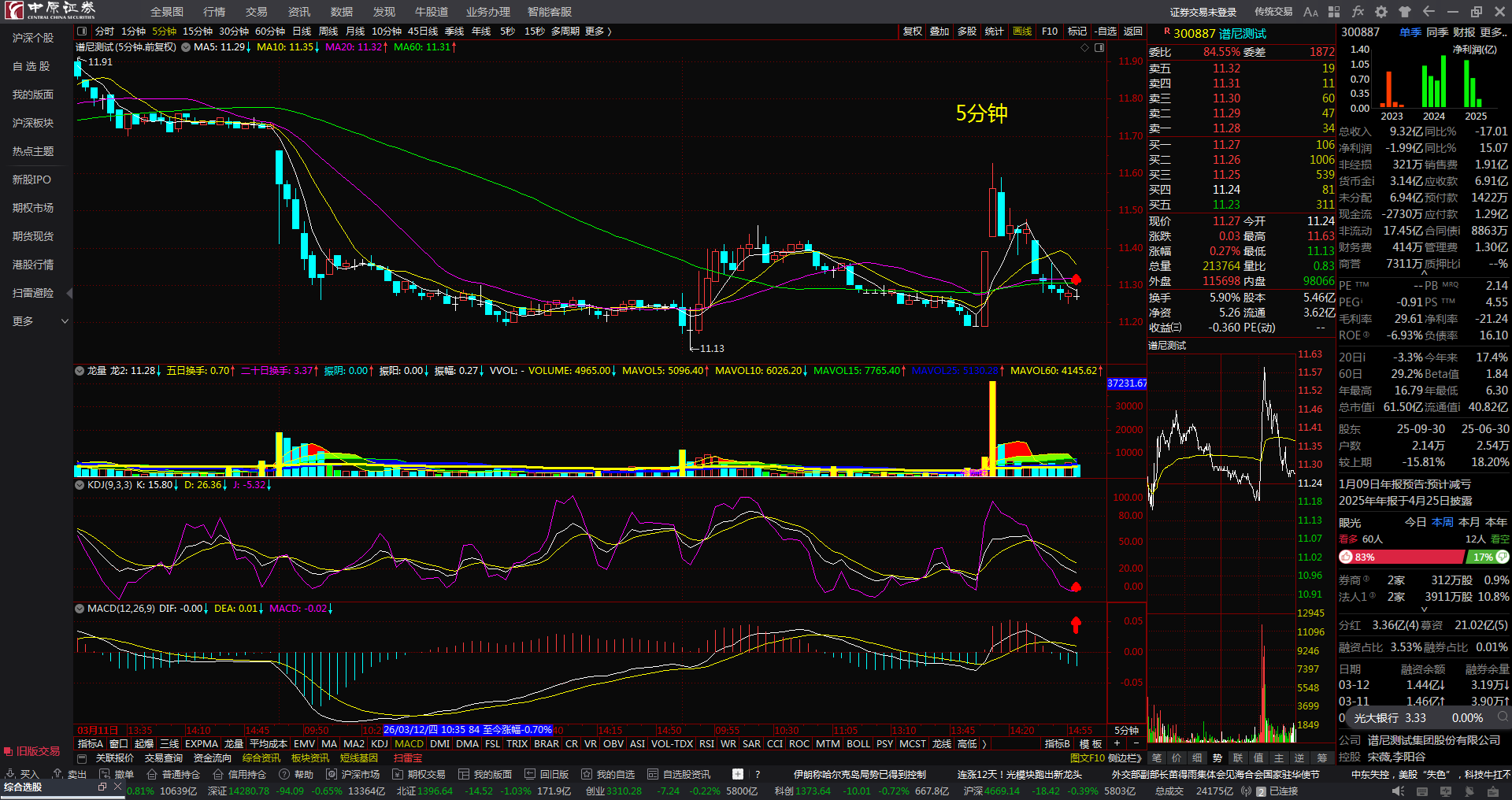Click 证券交易未登录 login link
Screen dimensions: 1512x800
coord(1203,12)
